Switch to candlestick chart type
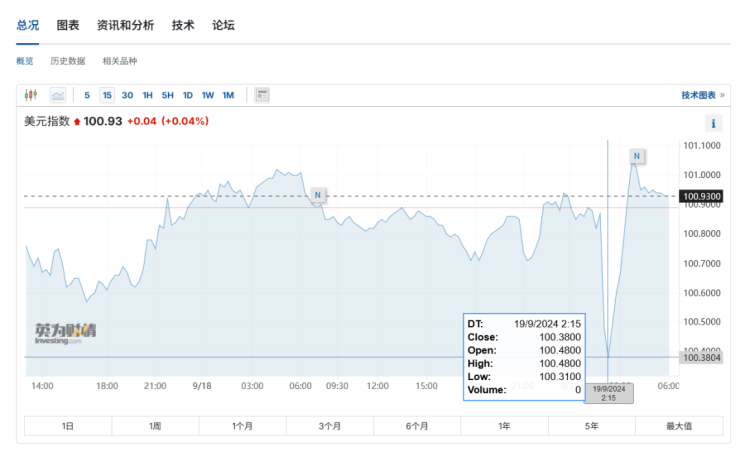Viewport: 740px width, 452px height. [x=31, y=95]
